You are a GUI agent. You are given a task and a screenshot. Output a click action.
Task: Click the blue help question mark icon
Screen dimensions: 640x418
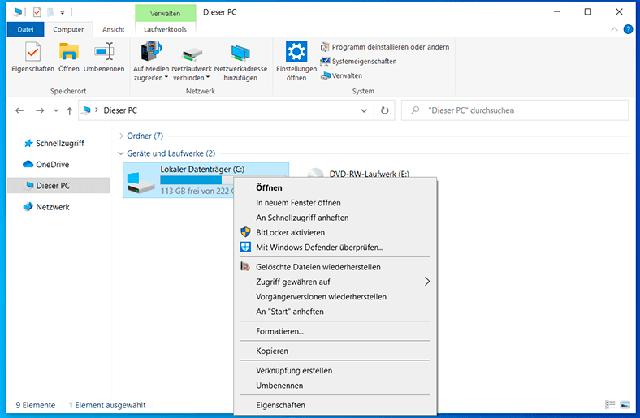click(x=629, y=29)
